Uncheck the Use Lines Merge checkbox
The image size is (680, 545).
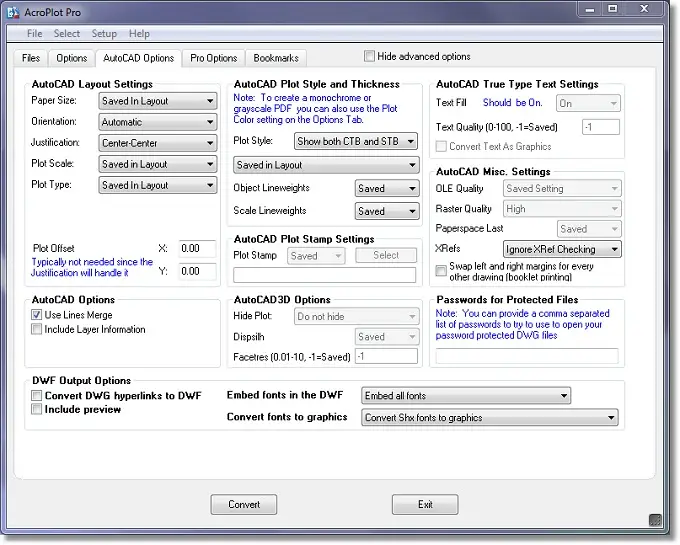[x=36, y=315]
